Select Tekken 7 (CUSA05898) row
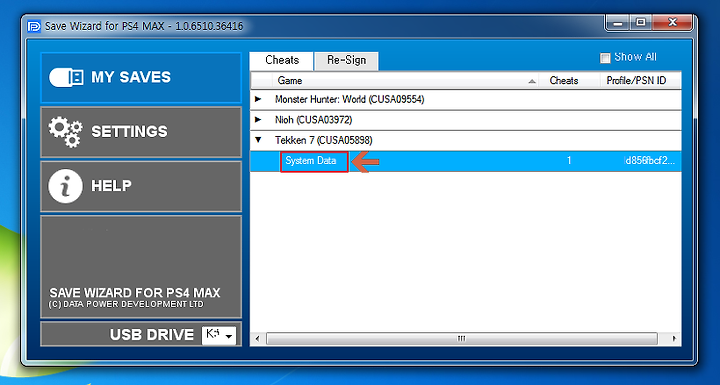This screenshot has width=720, height=385. click(466, 141)
